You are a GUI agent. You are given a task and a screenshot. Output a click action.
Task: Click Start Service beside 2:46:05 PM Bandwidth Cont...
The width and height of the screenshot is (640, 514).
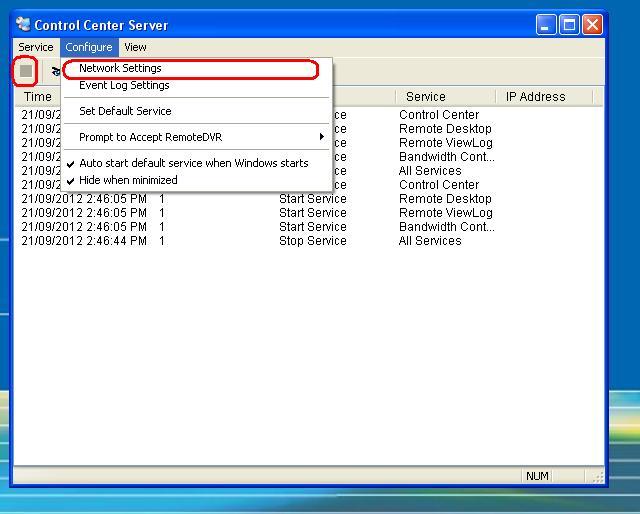click(313, 227)
